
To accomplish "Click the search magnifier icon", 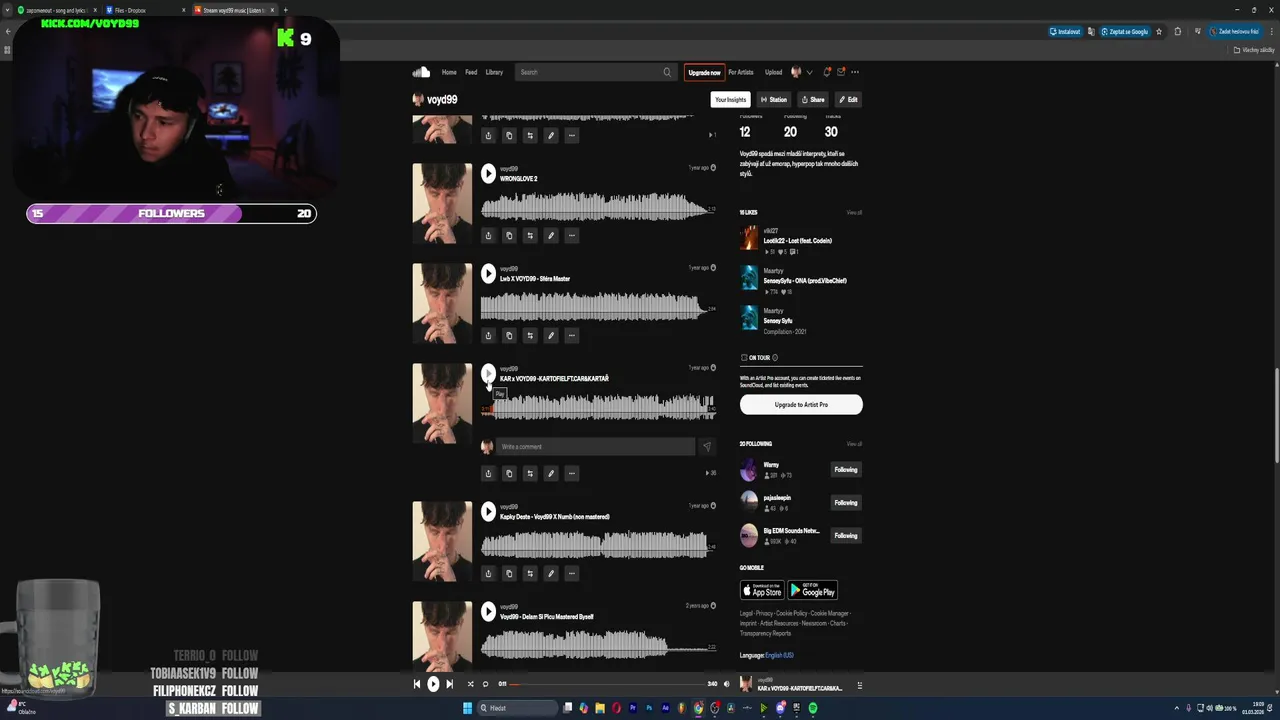I will 667,72.
